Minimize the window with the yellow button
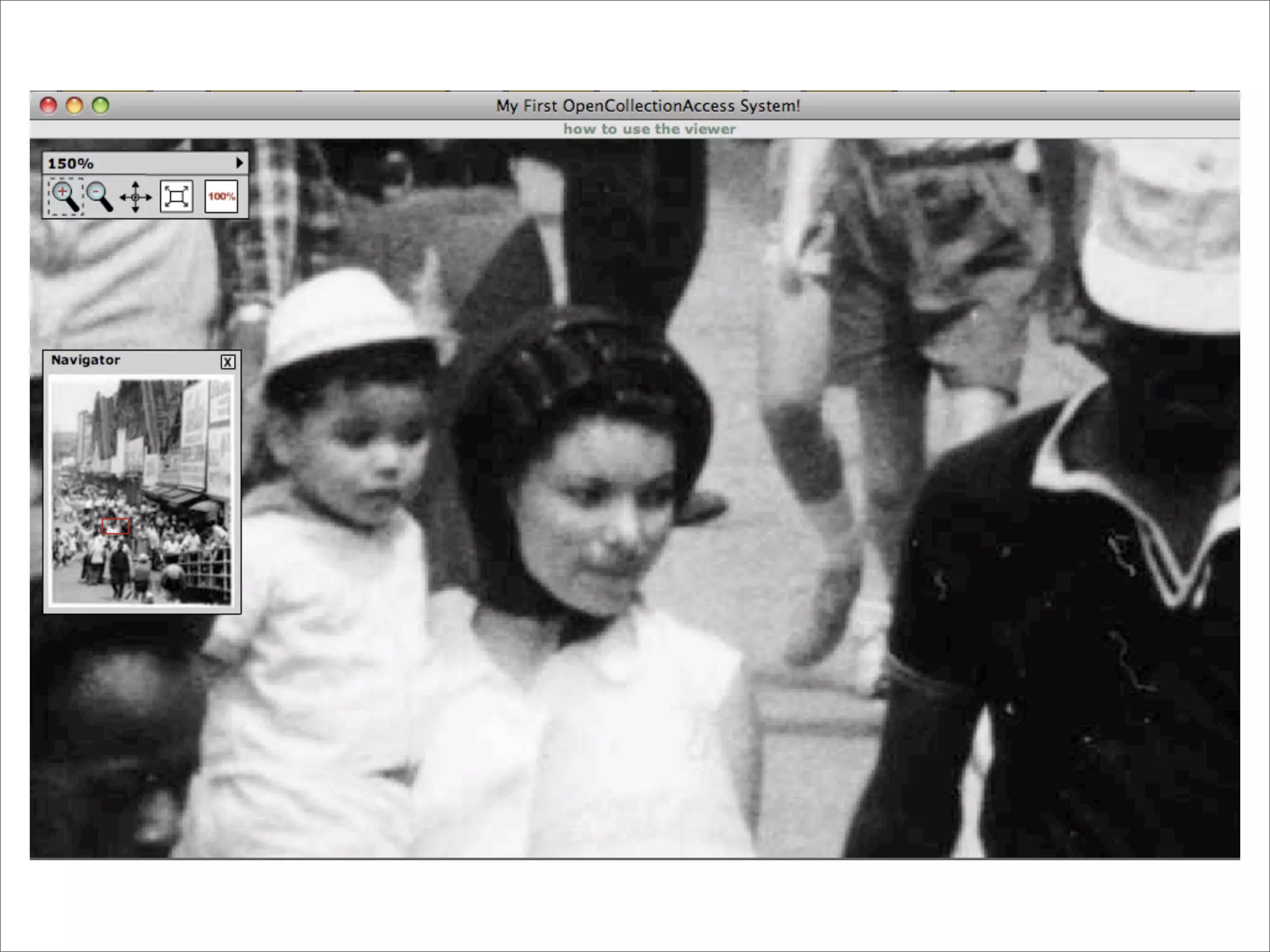 tap(74, 106)
